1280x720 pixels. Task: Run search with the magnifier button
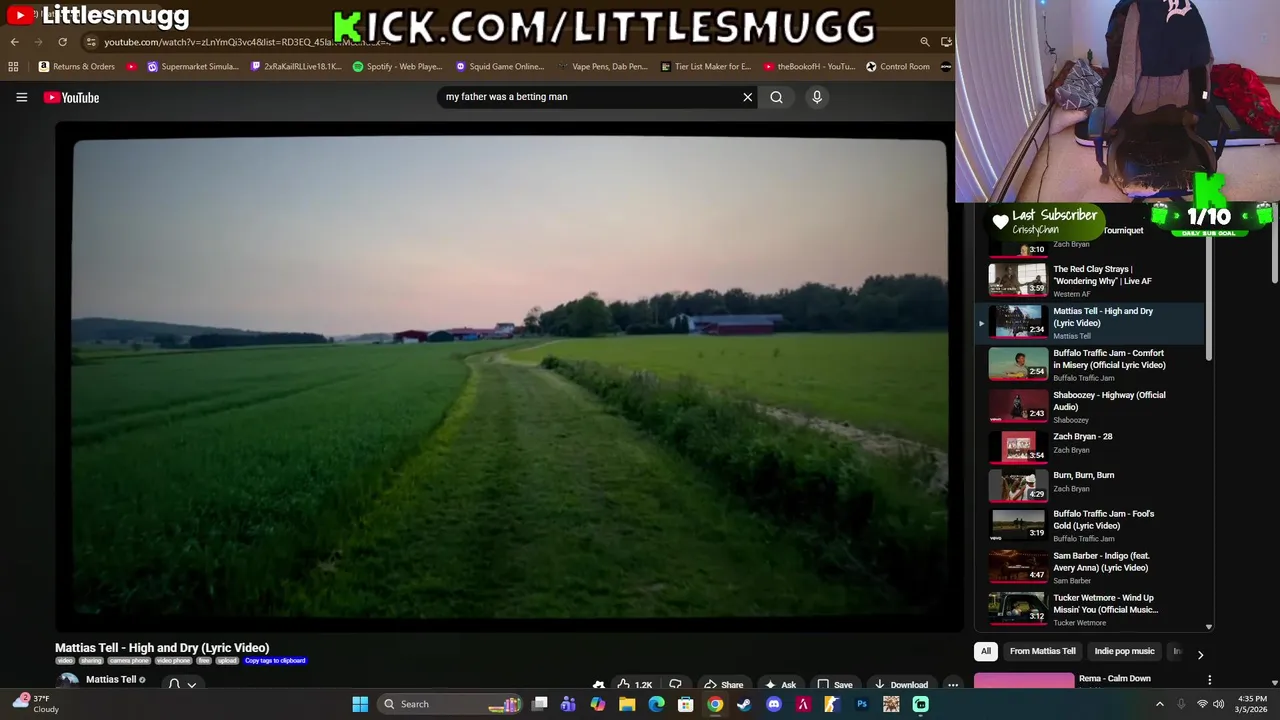pyautogui.click(x=776, y=97)
